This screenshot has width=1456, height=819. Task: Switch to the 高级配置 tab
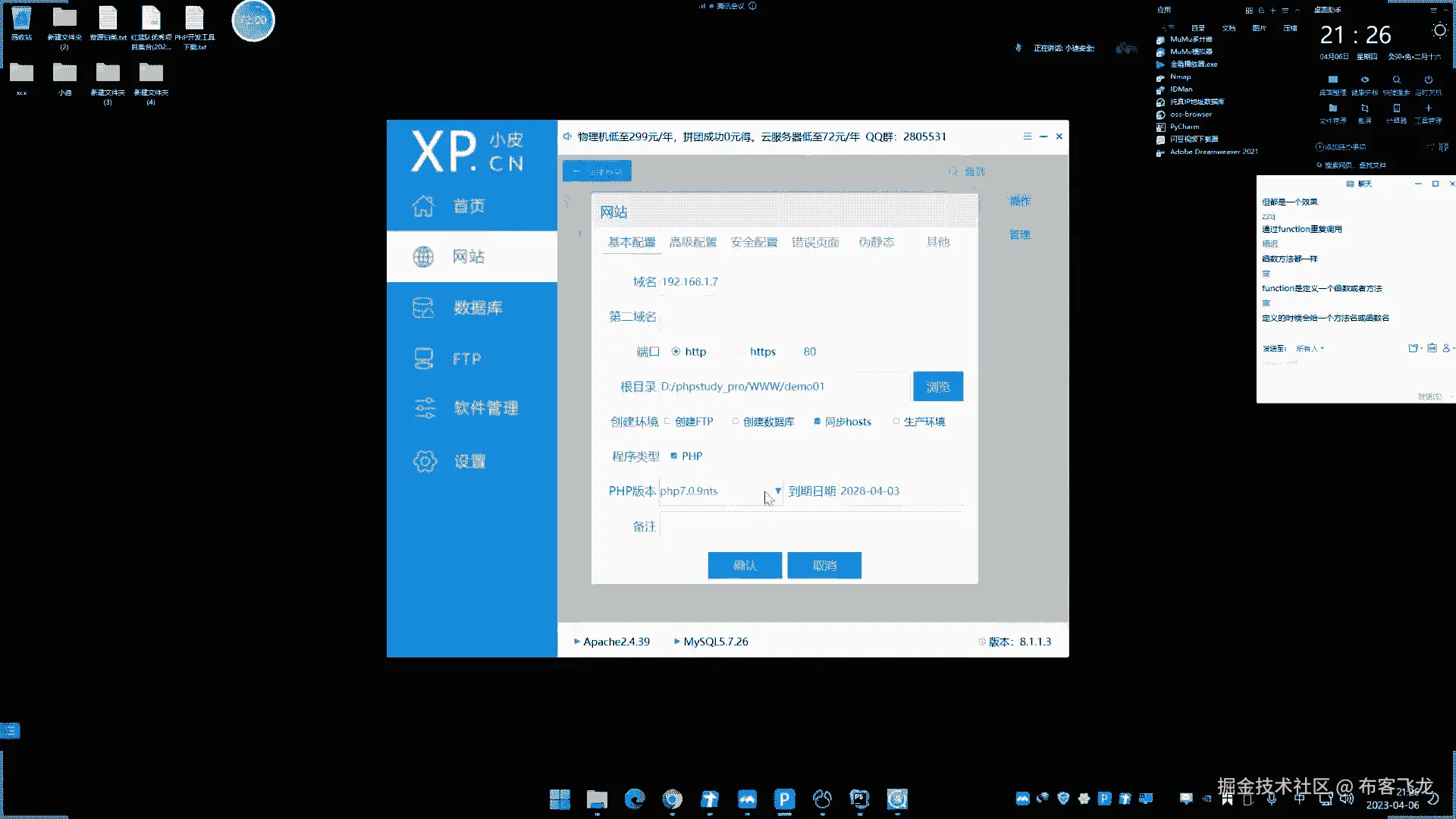(x=692, y=242)
